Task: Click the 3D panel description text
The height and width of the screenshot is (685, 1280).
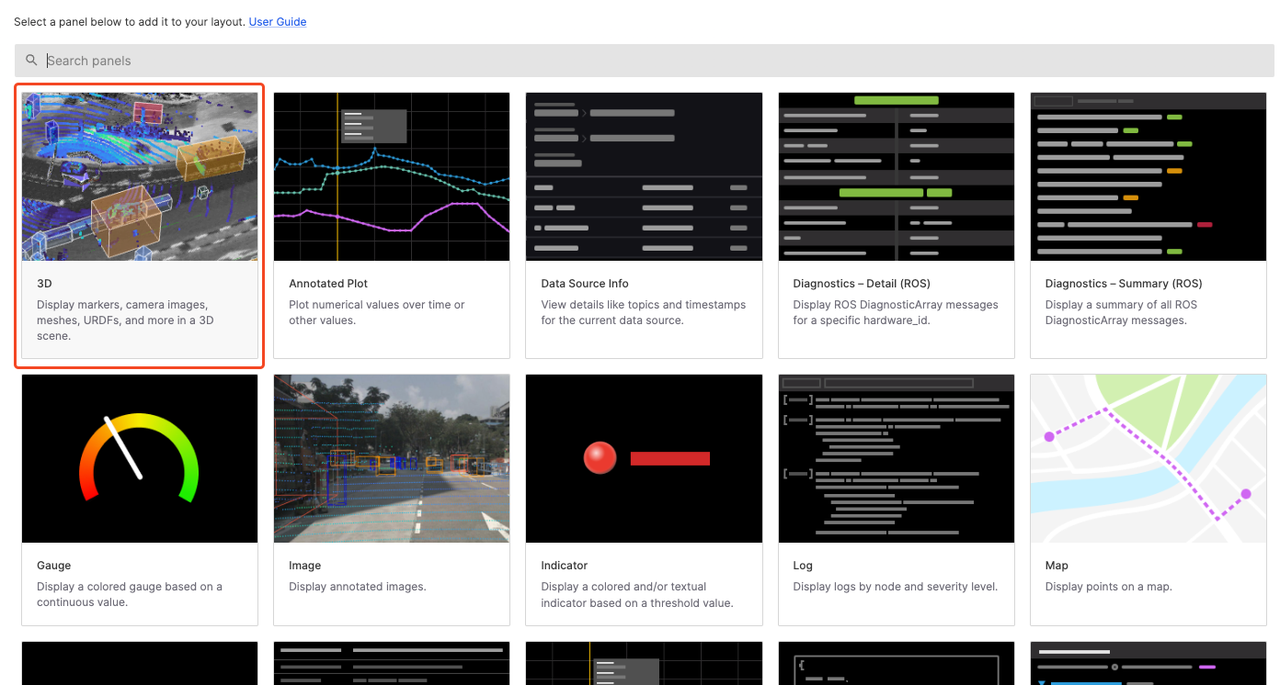Action: coord(125,321)
